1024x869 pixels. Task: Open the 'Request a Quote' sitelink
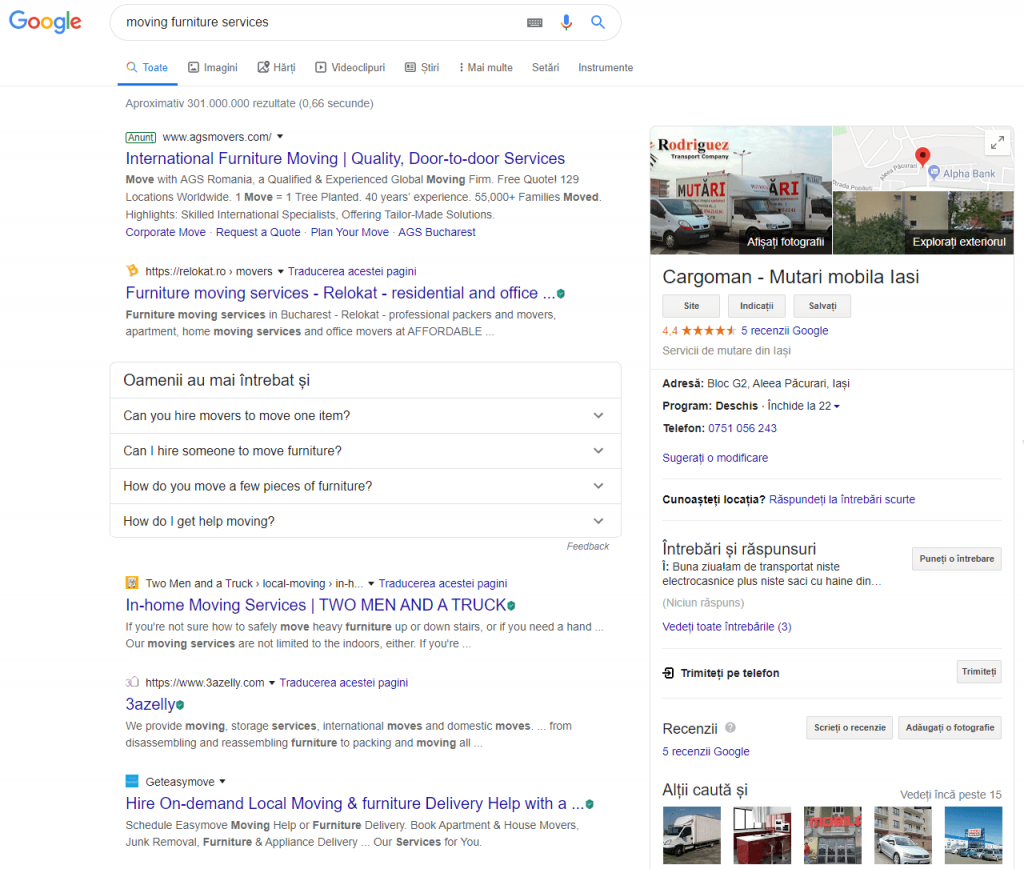pyautogui.click(x=258, y=232)
